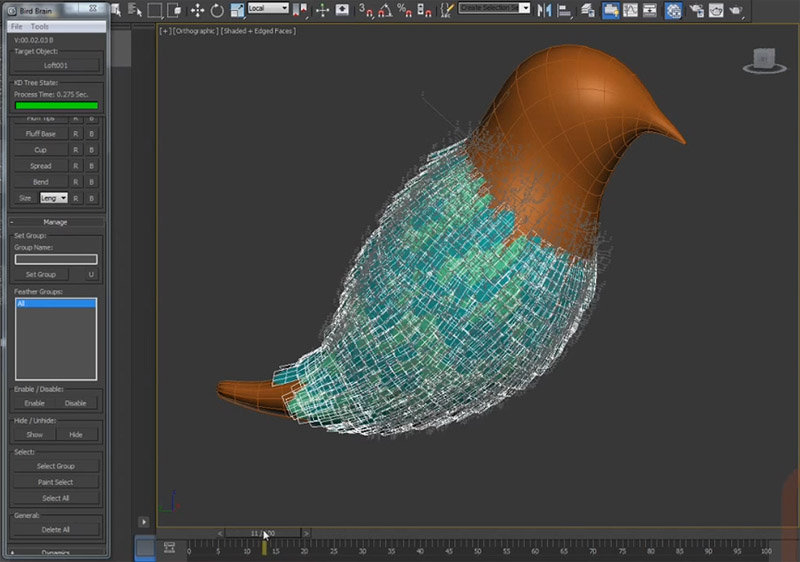Toggle the 3D Snaps button

click(364, 10)
